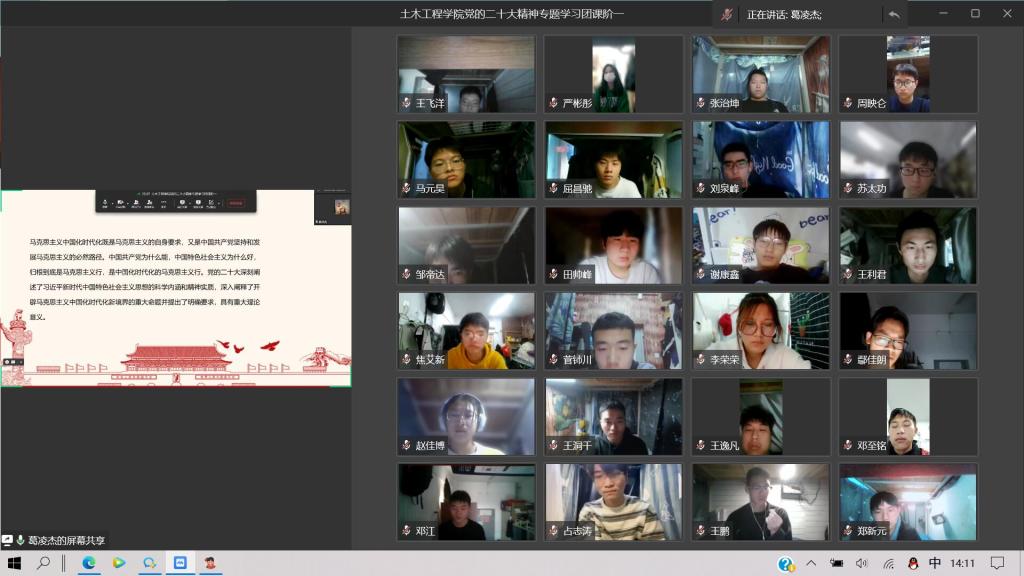Expand the hidden system tray icons chevron

[x=811, y=563]
